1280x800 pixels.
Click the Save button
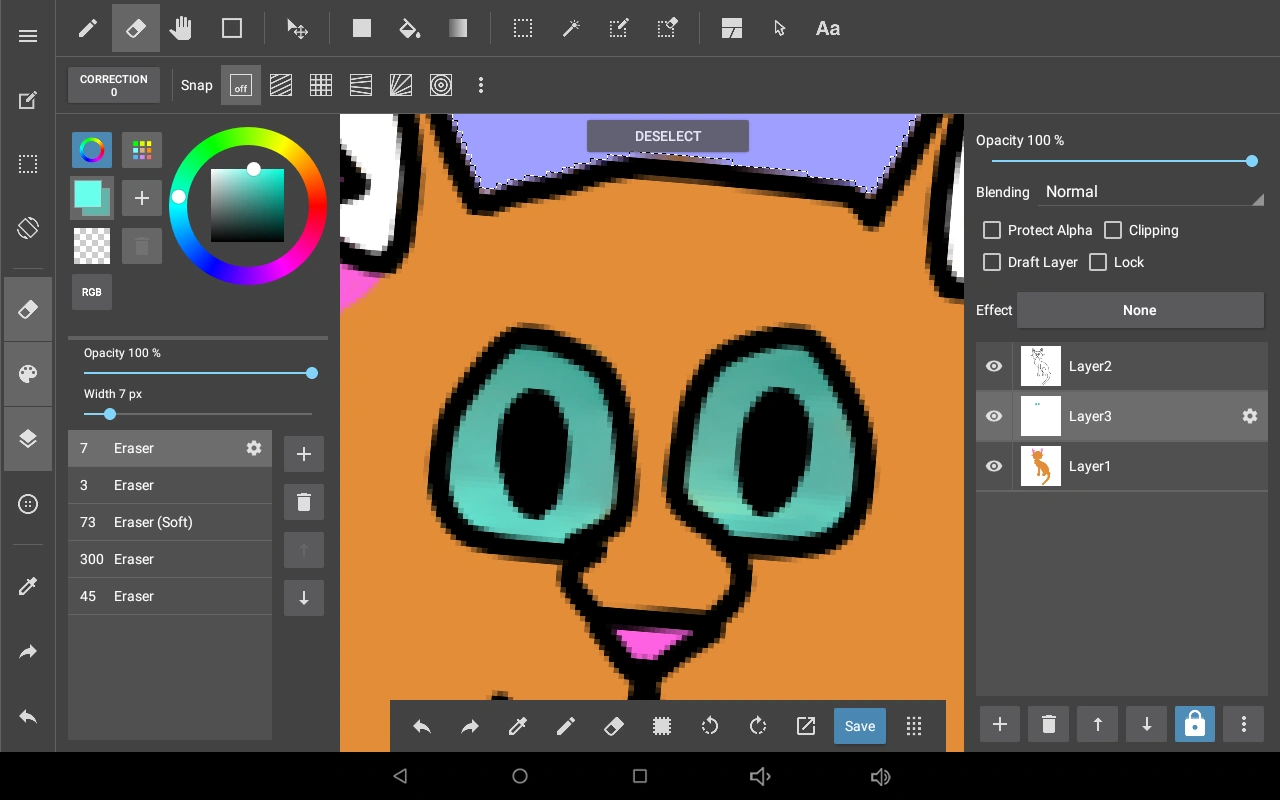pos(859,727)
